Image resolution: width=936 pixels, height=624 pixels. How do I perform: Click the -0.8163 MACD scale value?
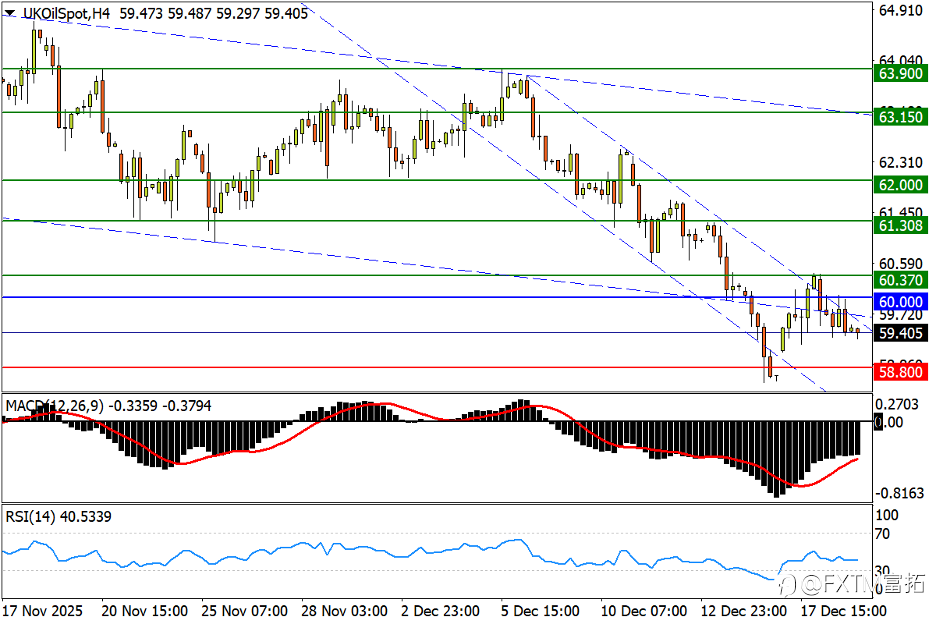tap(899, 493)
